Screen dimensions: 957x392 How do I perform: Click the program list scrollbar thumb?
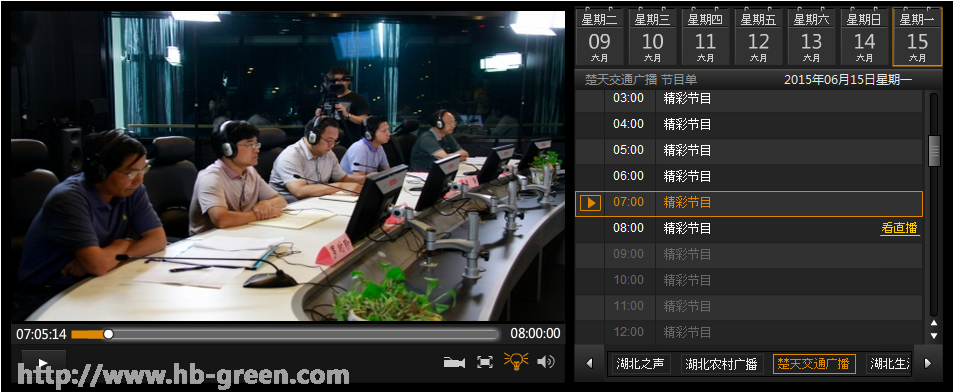pyautogui.click(x=934, y=151)
